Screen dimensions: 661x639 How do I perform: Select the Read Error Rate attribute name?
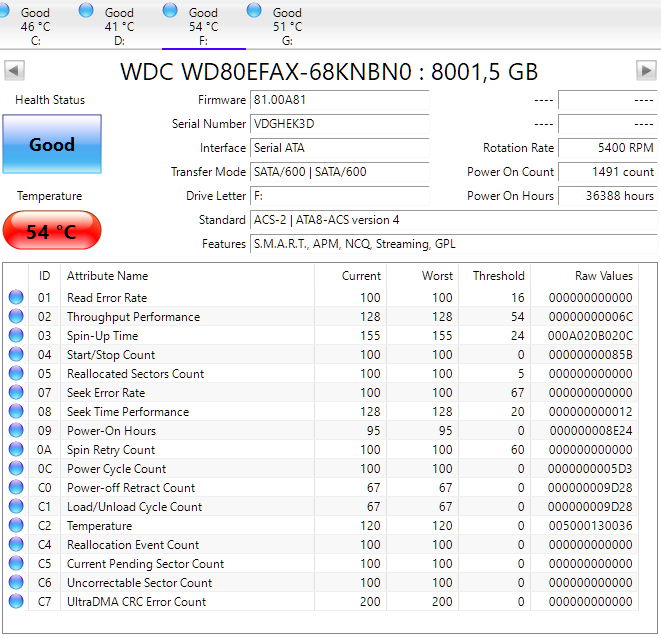click(x=107, y=298)
